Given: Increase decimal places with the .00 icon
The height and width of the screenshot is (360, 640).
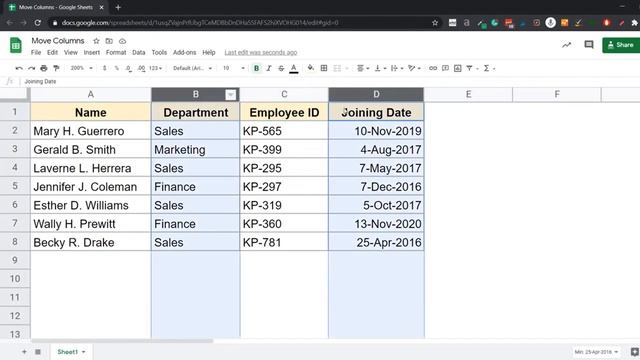Looking at the screenshot, I should (x=141, y=68).
